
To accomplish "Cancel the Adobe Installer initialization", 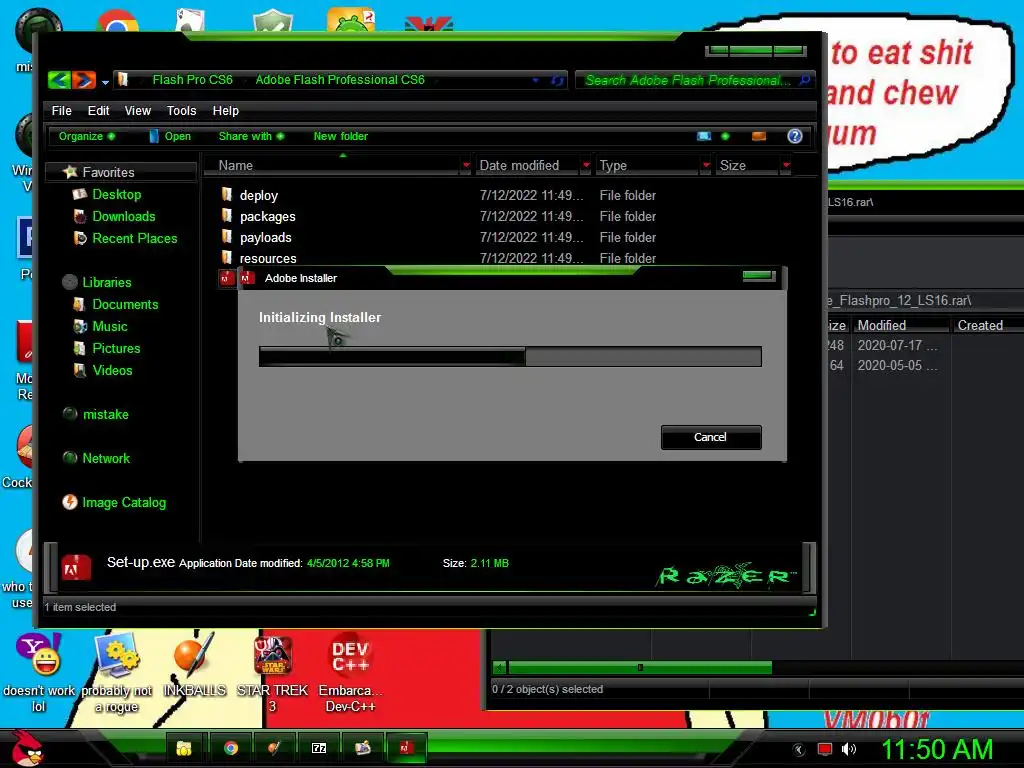I will click(x=711, y=437).
